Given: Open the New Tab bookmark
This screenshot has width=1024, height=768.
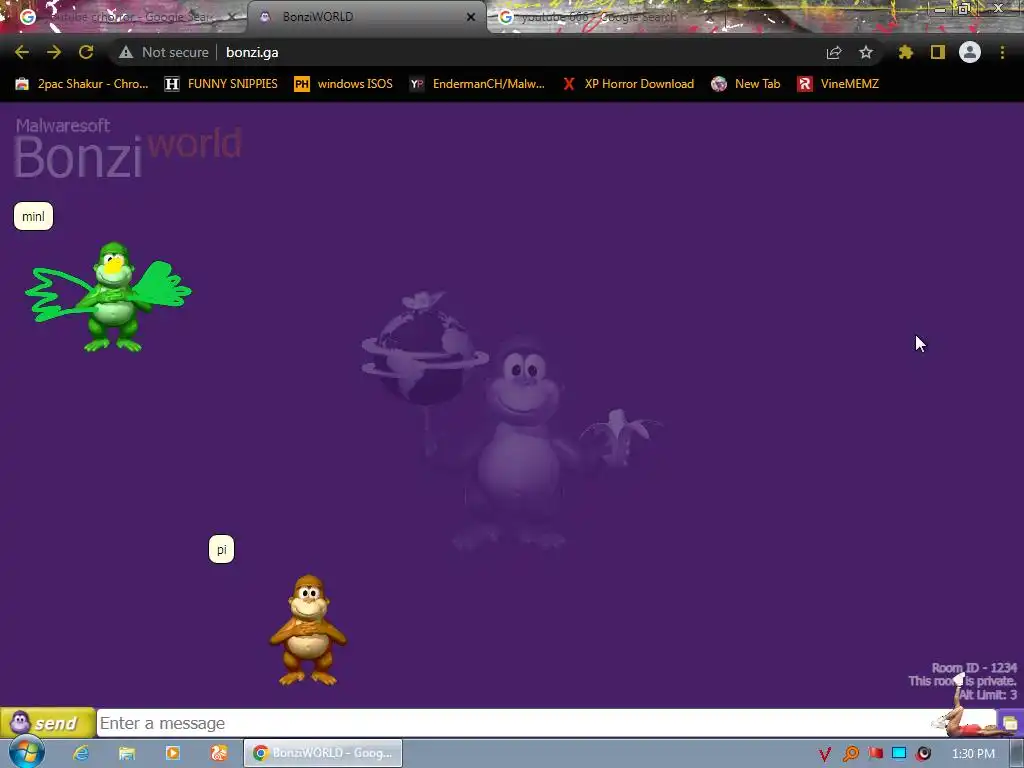Looking at the screenshot, I should pos(746,84).
